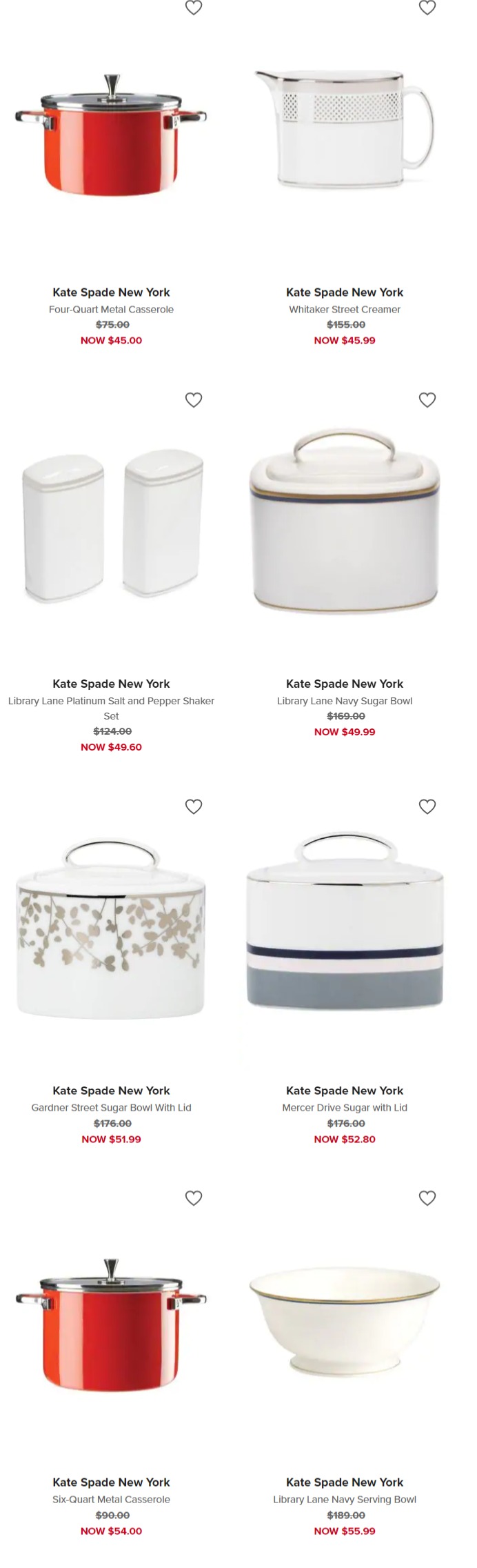
Task: Select the Mercer Drive Sugar with Lid link
Action: pyautogui.click(x=345, y=1107)
